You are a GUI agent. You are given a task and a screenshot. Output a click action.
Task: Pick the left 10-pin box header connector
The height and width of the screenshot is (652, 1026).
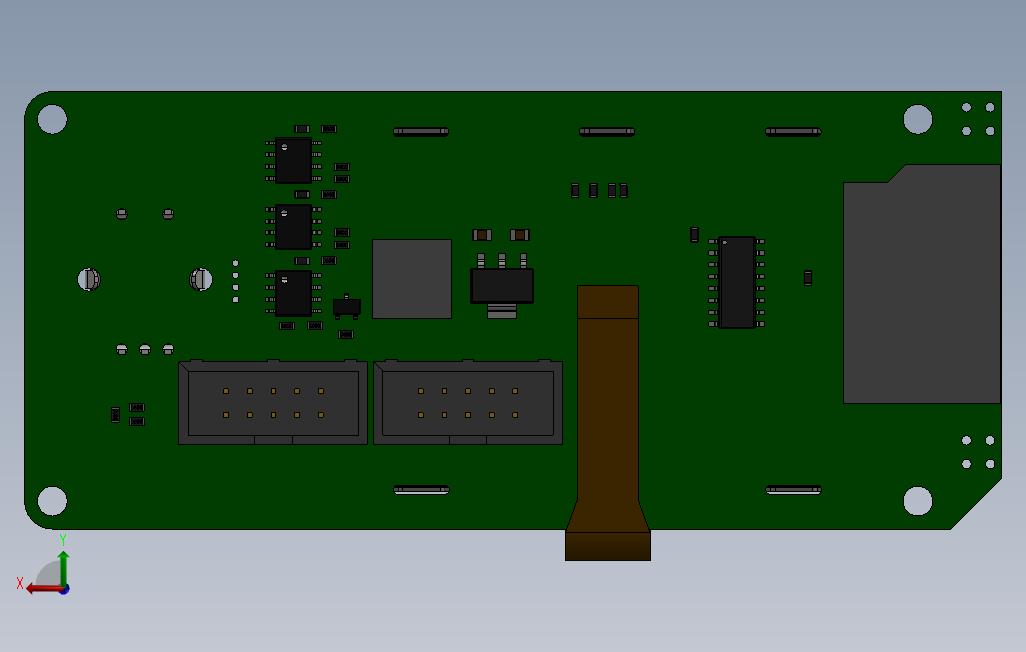[273, 402]
